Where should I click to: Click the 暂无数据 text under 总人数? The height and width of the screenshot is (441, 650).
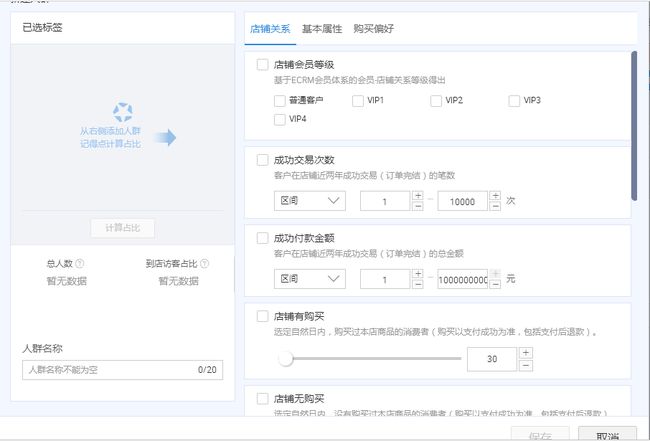(66, 281)
